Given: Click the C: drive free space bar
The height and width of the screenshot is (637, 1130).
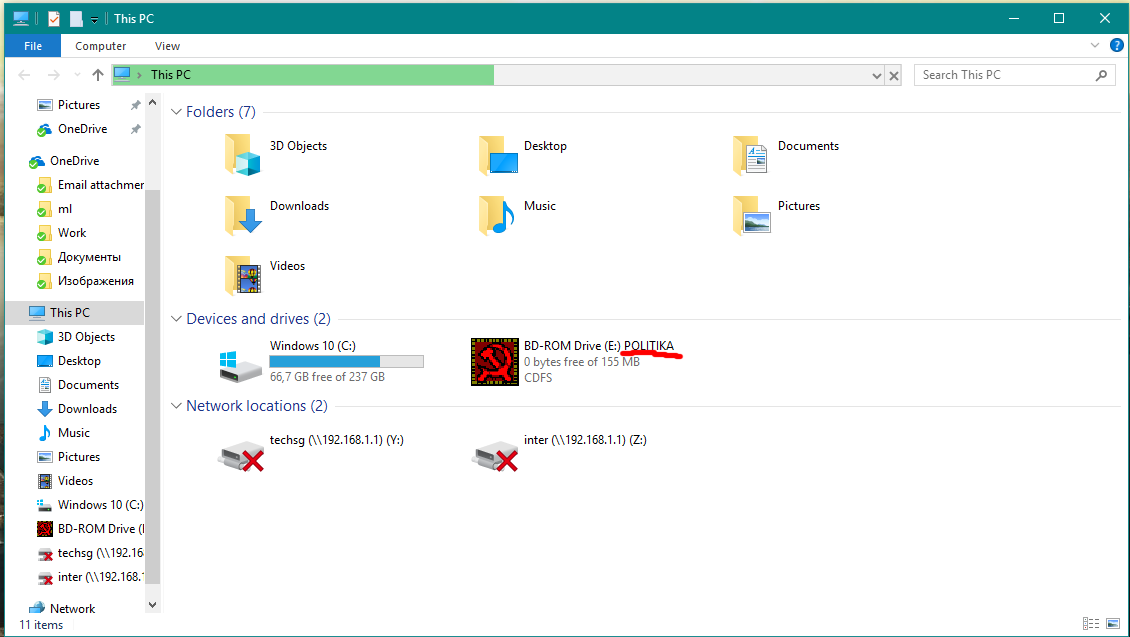Looking at the screenshot, I should (347, 362).
